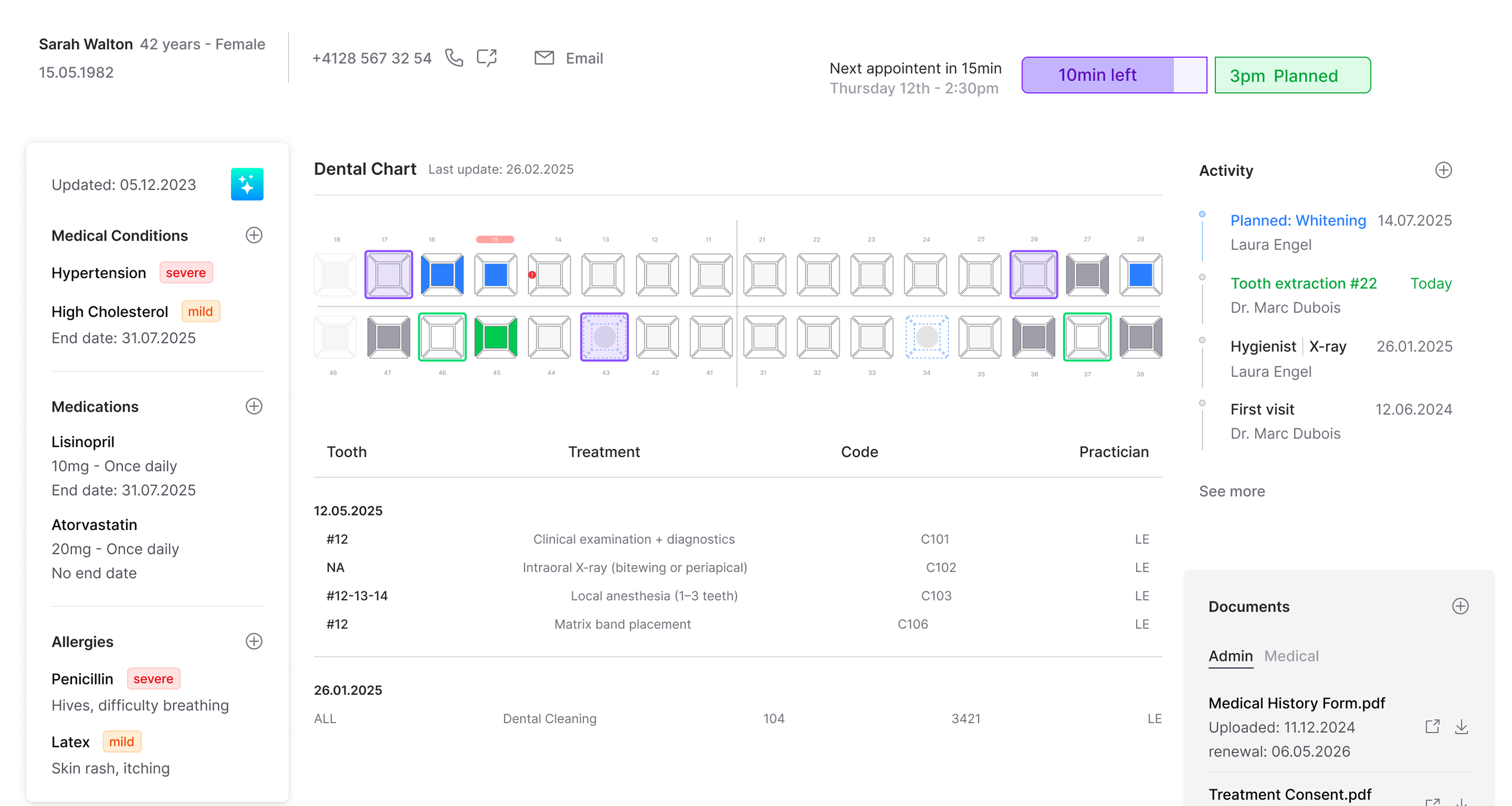Click the Hypertension severe badge
Screen dimensions: 1512x806
pos(186,273)
